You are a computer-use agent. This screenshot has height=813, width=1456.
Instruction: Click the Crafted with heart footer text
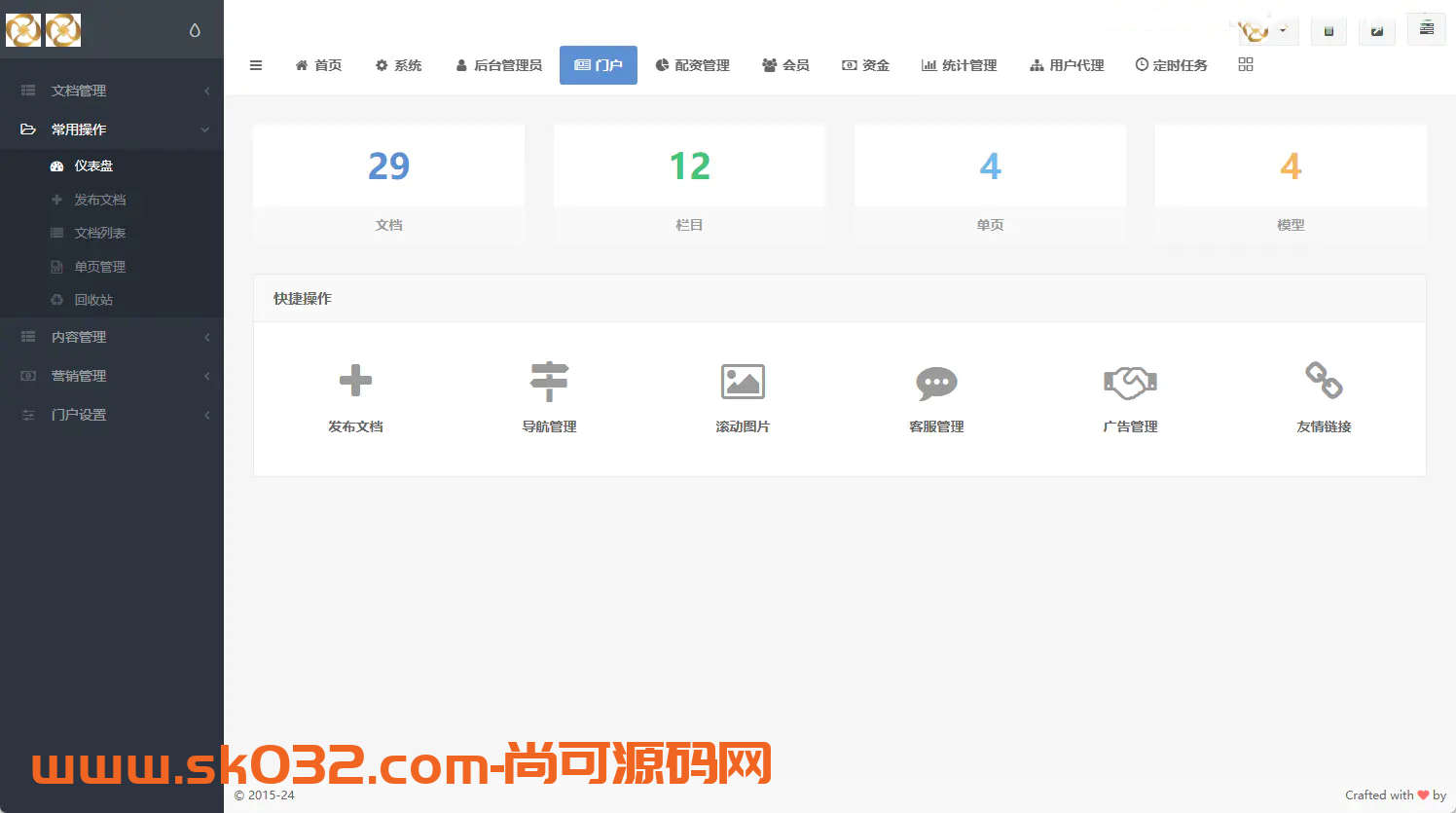1396,795
